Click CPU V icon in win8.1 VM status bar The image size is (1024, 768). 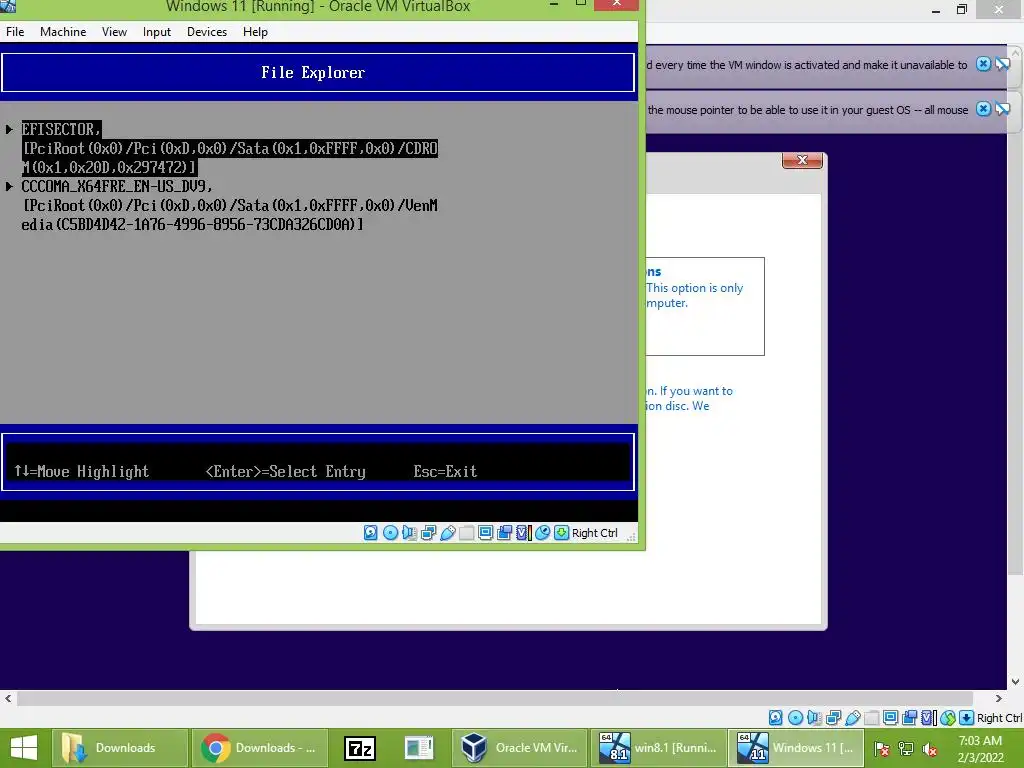click(x=928, y=718)
